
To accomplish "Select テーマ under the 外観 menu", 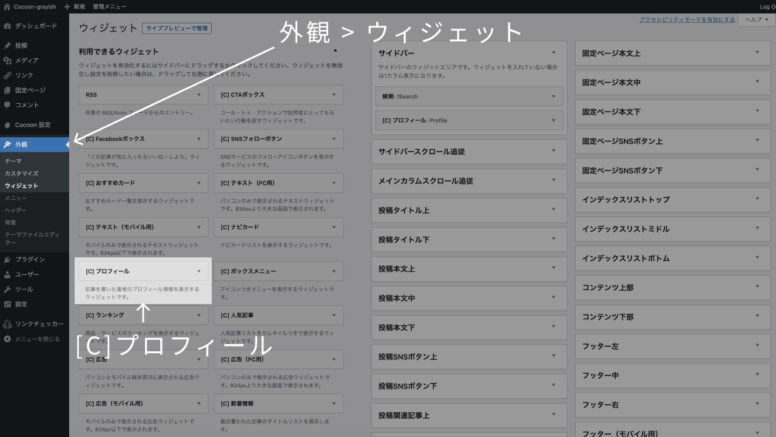I will coord(13,160).
